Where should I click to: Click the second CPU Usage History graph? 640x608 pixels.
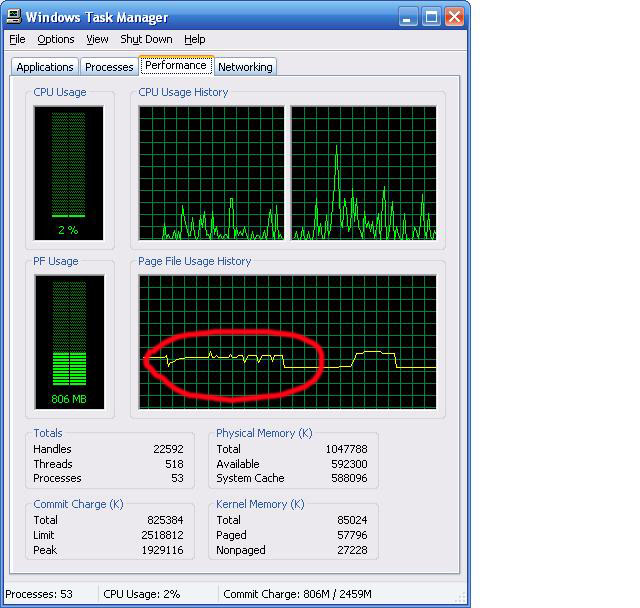363,173
